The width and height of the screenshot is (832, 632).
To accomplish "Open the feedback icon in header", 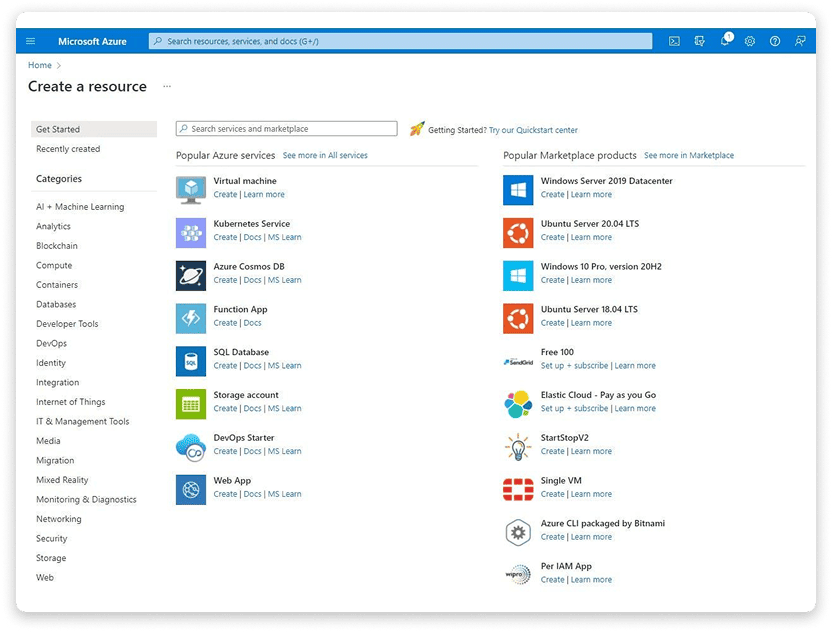I will tap(800, 41).
